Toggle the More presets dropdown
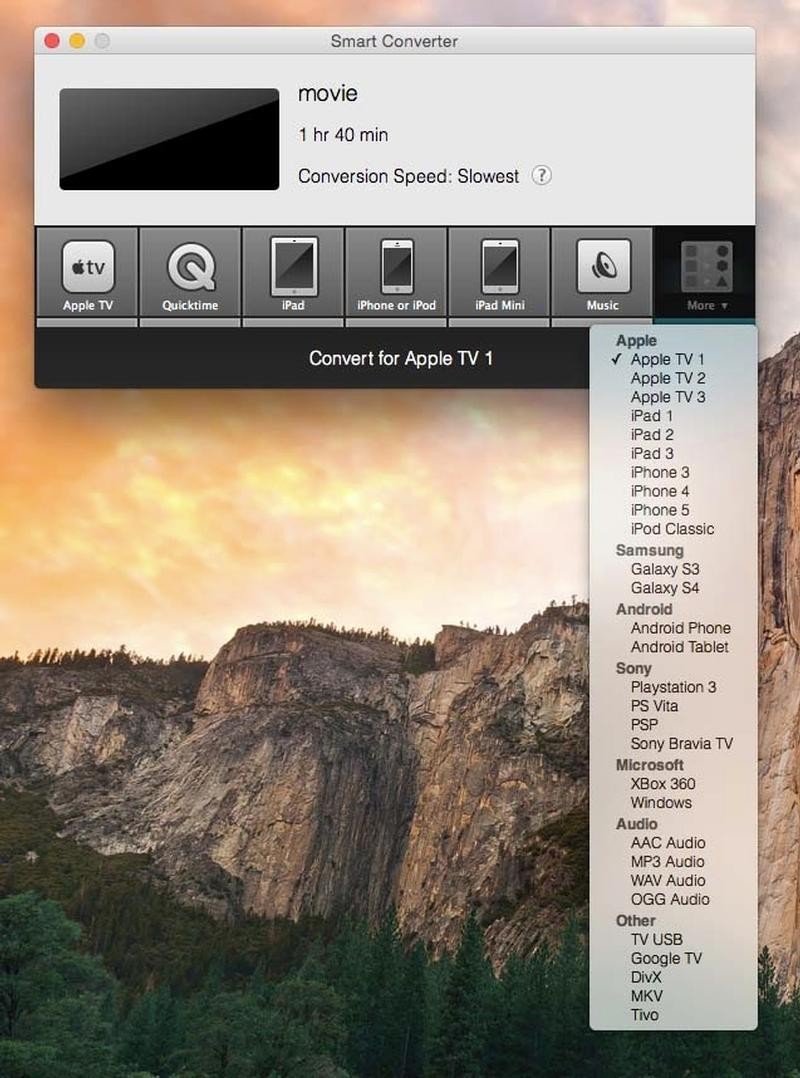This screenshot has width=800, height=1078. [706, 275]
